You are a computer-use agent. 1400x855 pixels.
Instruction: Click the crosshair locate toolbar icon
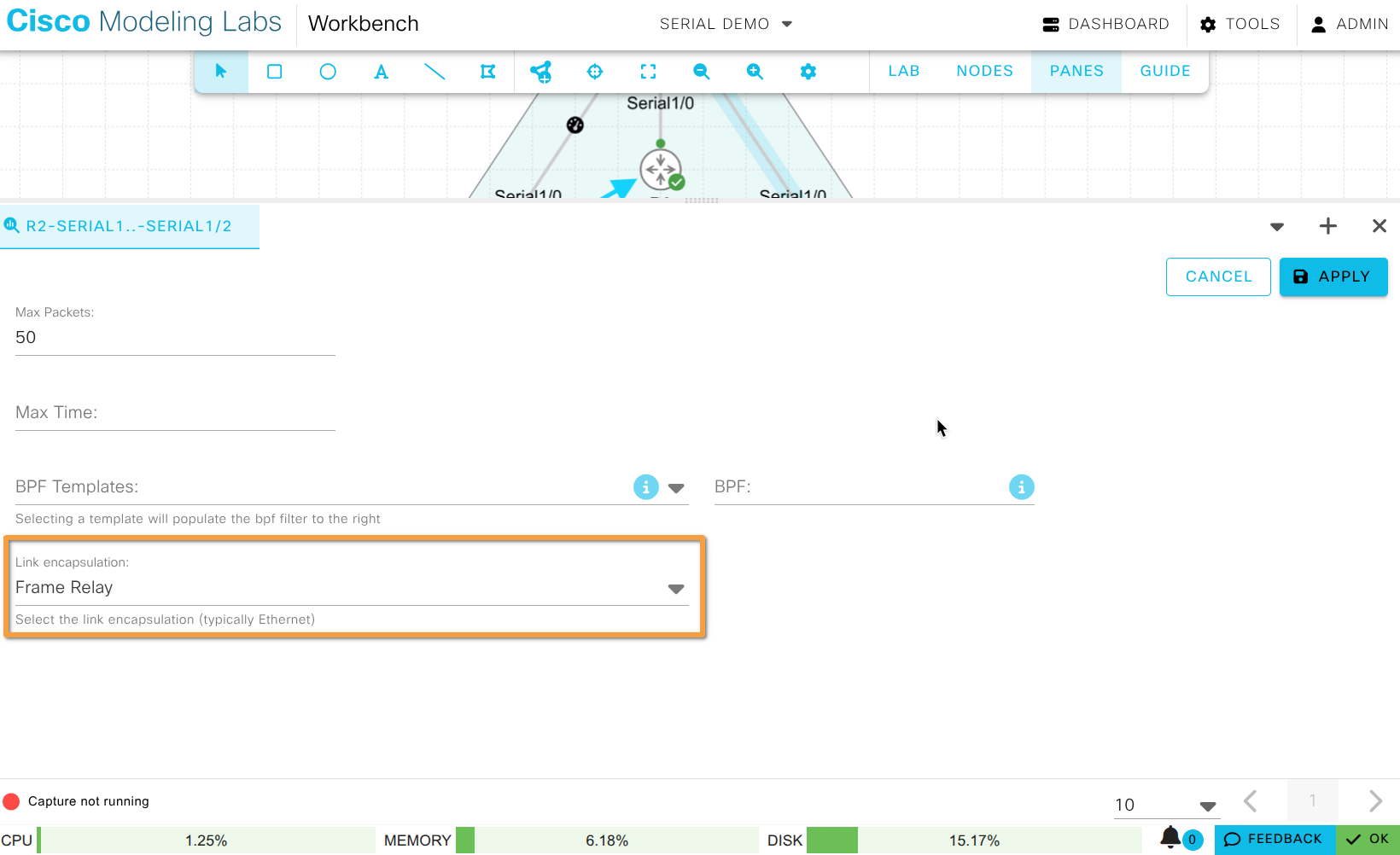pos(594,72)
